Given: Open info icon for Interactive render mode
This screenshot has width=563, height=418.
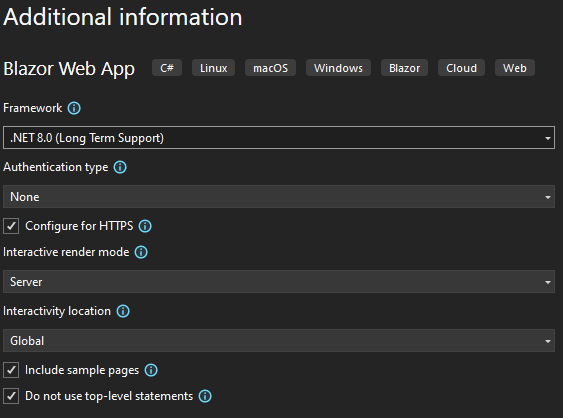Looking at the screenshot, I should [x=141, y=252].
